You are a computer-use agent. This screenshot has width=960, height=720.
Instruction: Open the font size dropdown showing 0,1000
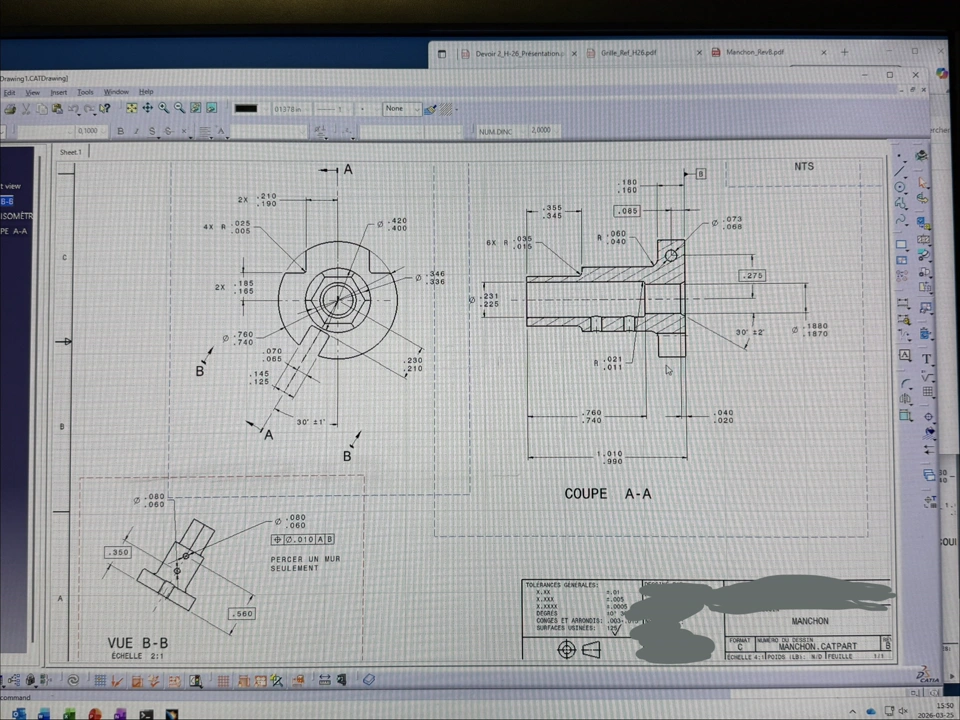click(91, 131)
